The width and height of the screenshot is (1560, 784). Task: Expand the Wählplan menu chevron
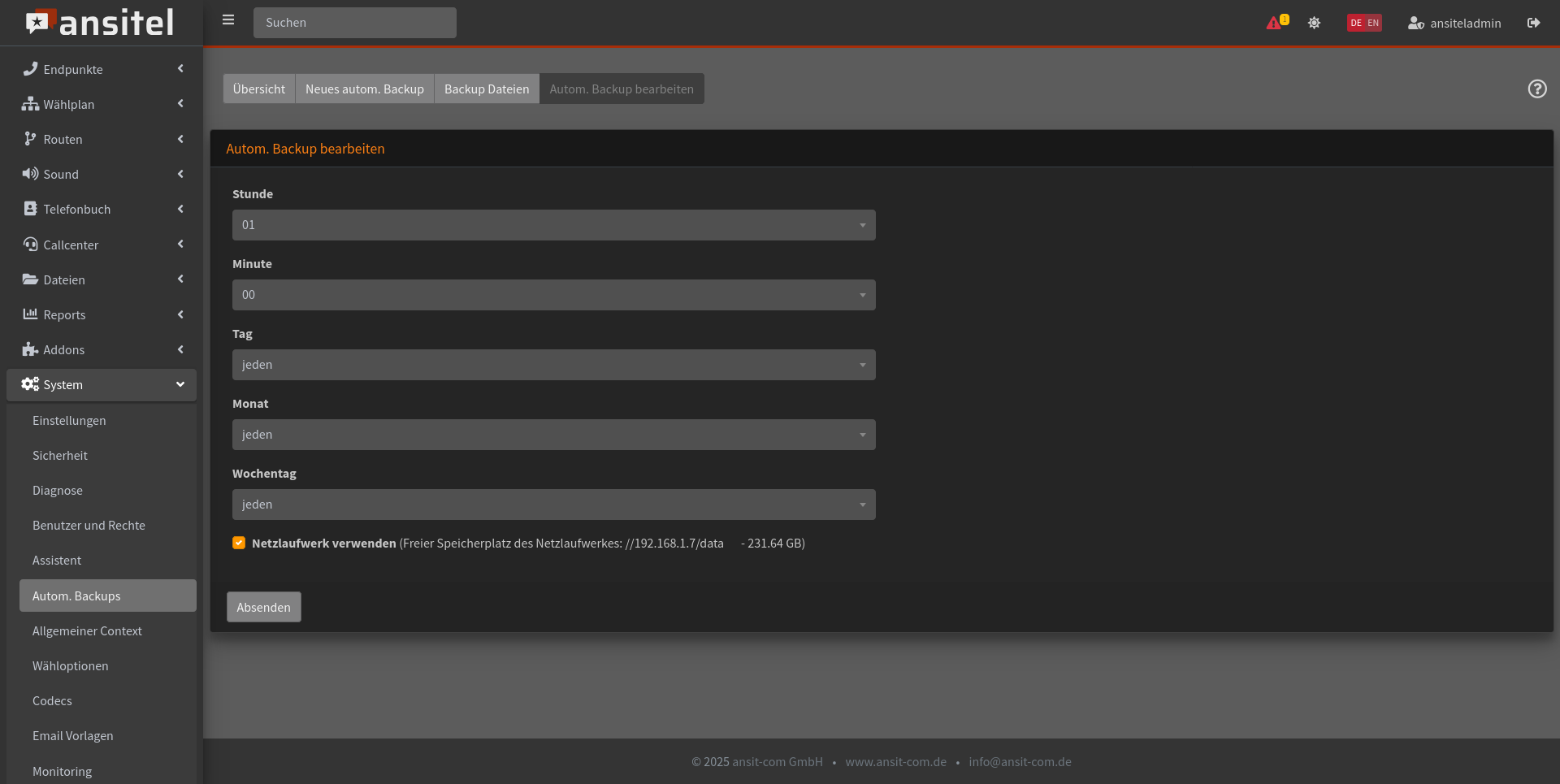click(x=180, y=104)
